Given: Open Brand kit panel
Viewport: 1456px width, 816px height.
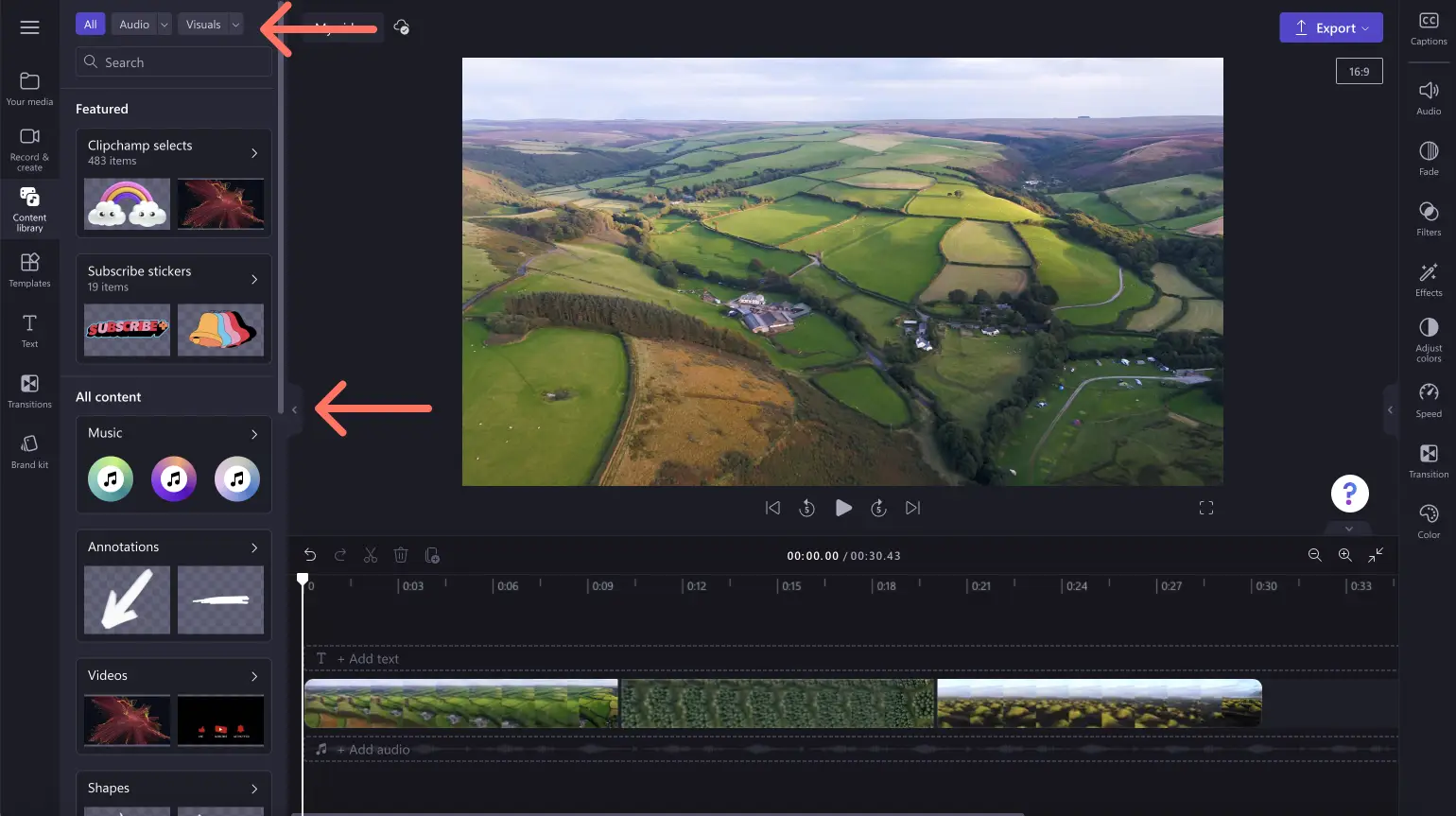Looking at the screenshot, I should coord(29,451).
